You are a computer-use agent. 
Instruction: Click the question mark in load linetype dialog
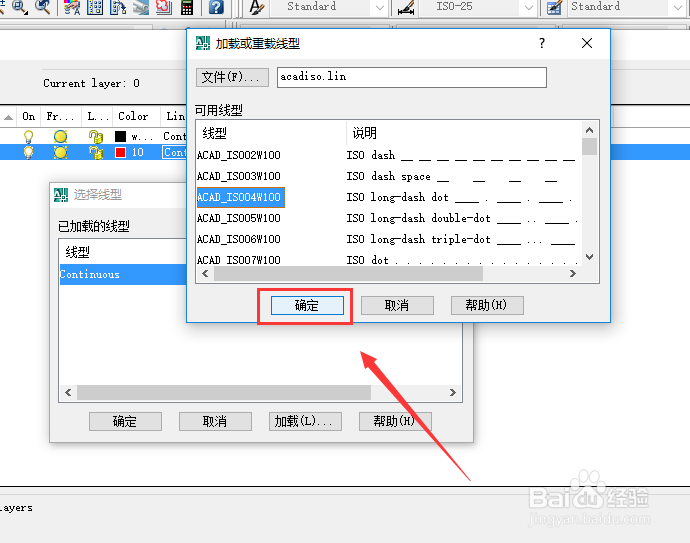tap(542, 43)
